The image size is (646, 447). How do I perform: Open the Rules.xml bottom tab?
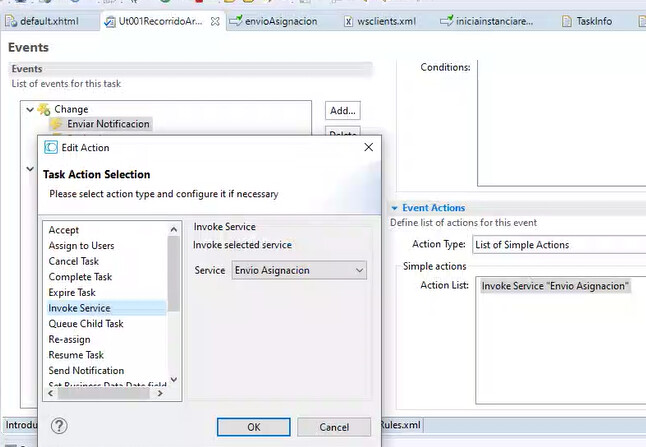coord(401,425)
